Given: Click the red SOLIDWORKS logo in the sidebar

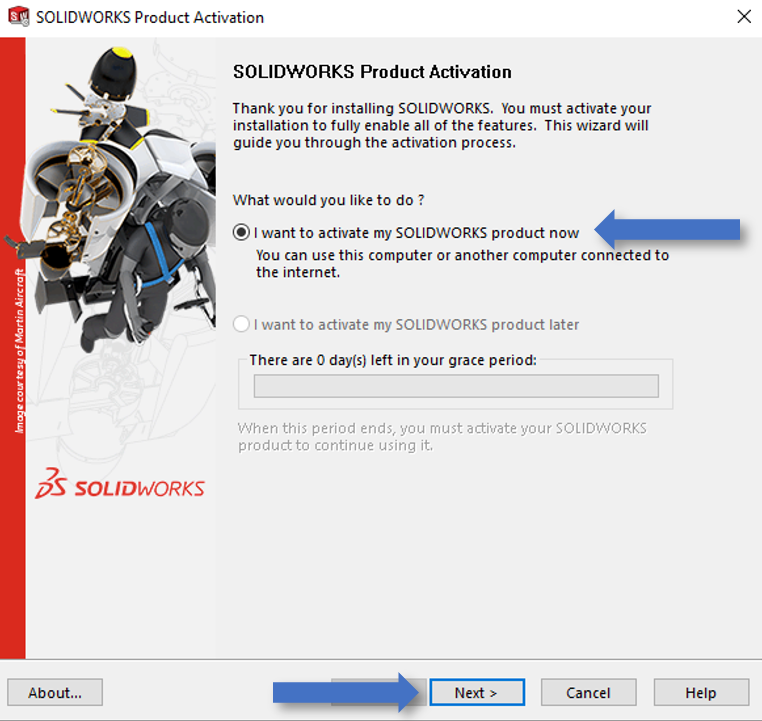Looking at the screenshot, I should (x=120, y=487).
